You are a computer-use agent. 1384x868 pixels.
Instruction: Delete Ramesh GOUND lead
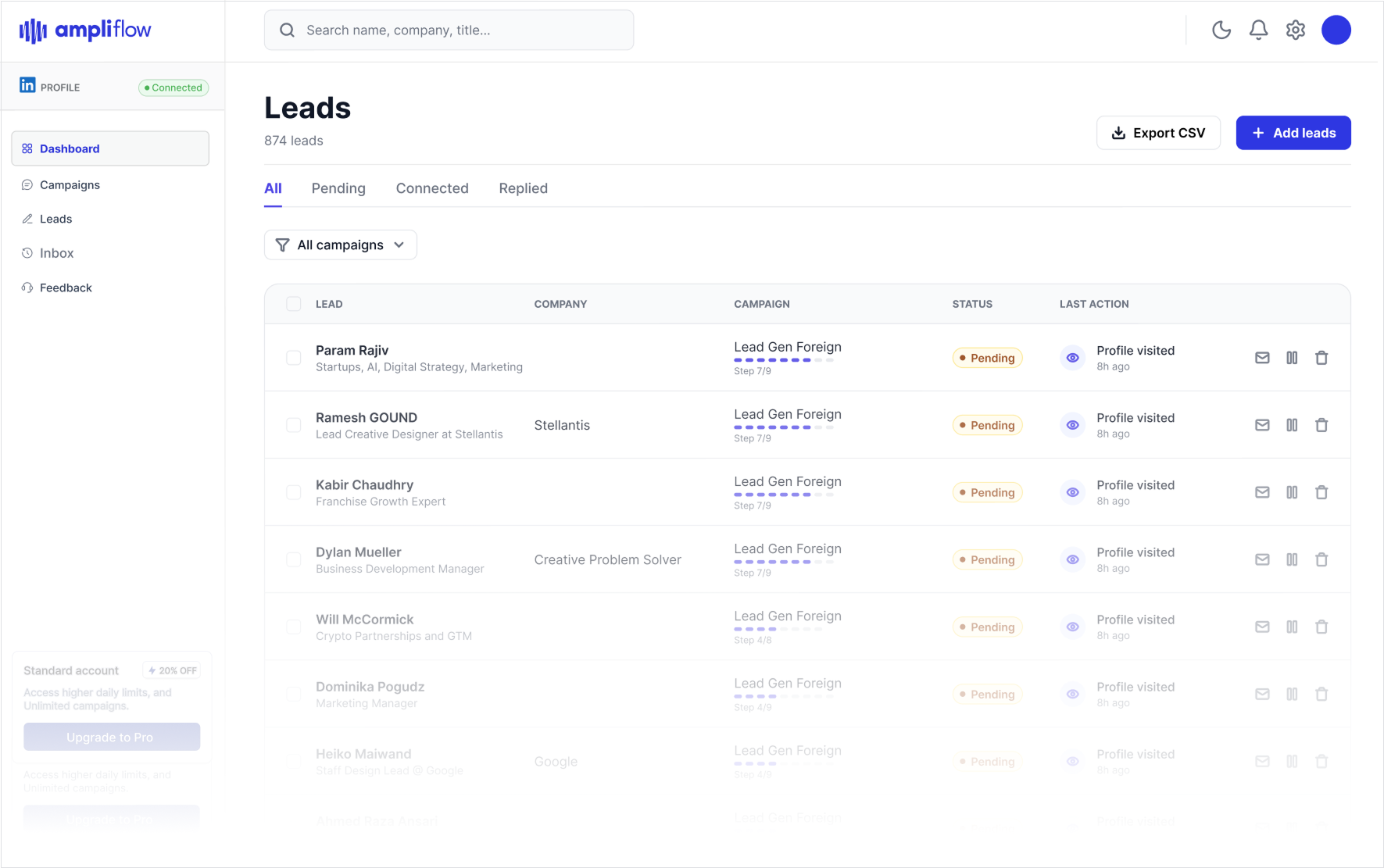pyautogui.click(x=1321, y=425)
